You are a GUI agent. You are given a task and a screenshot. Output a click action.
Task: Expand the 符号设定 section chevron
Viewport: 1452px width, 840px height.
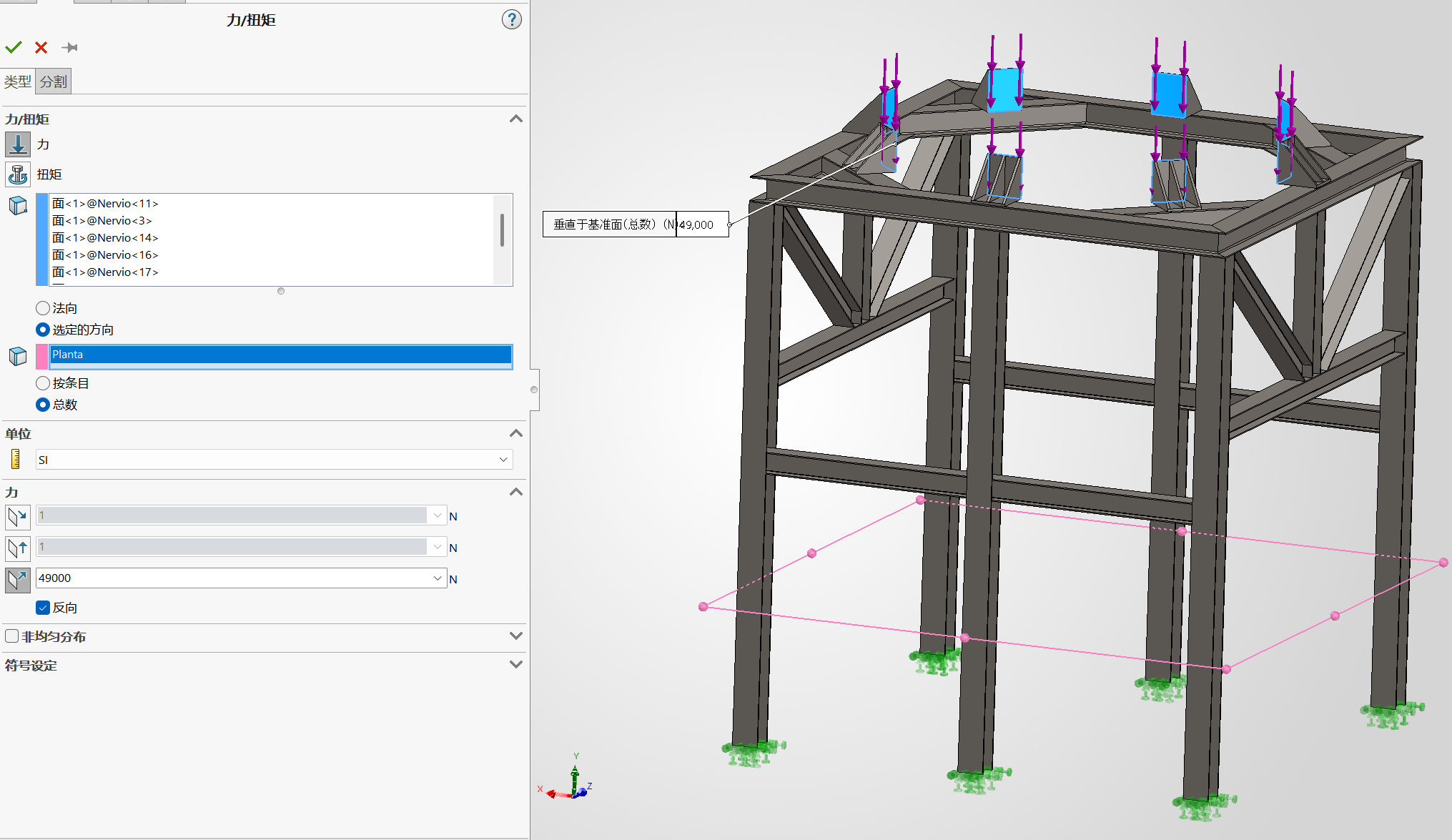pyautogui.click(x=516, y=664)
